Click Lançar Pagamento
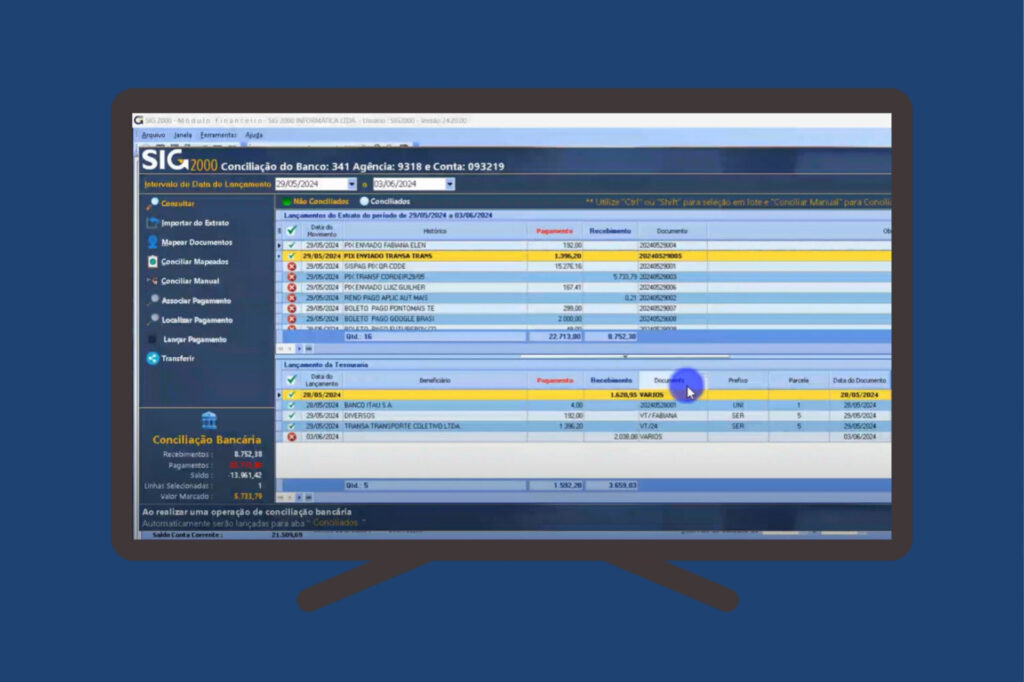This screenshot has width=1024, height=682. pos(195,339)
